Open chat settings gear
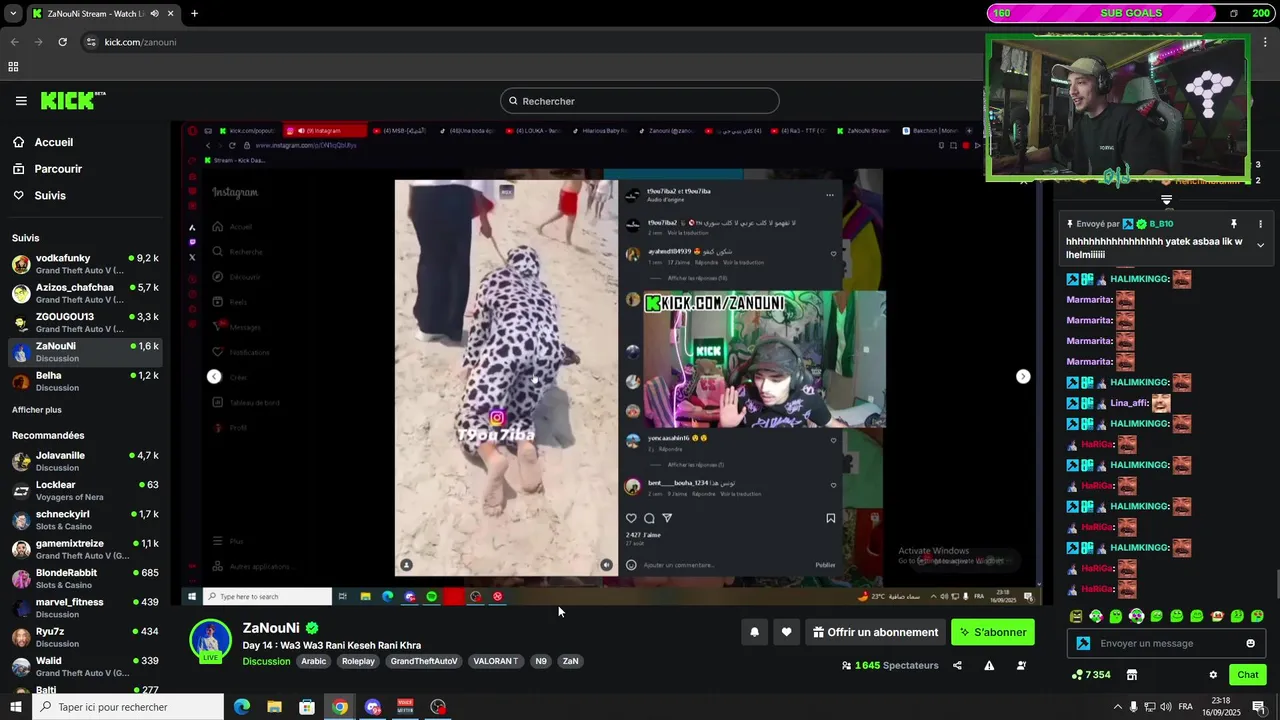Image resolution: width=1280 pixels, height=720 pixels. pyautogui.click(x=1213, y=675)
